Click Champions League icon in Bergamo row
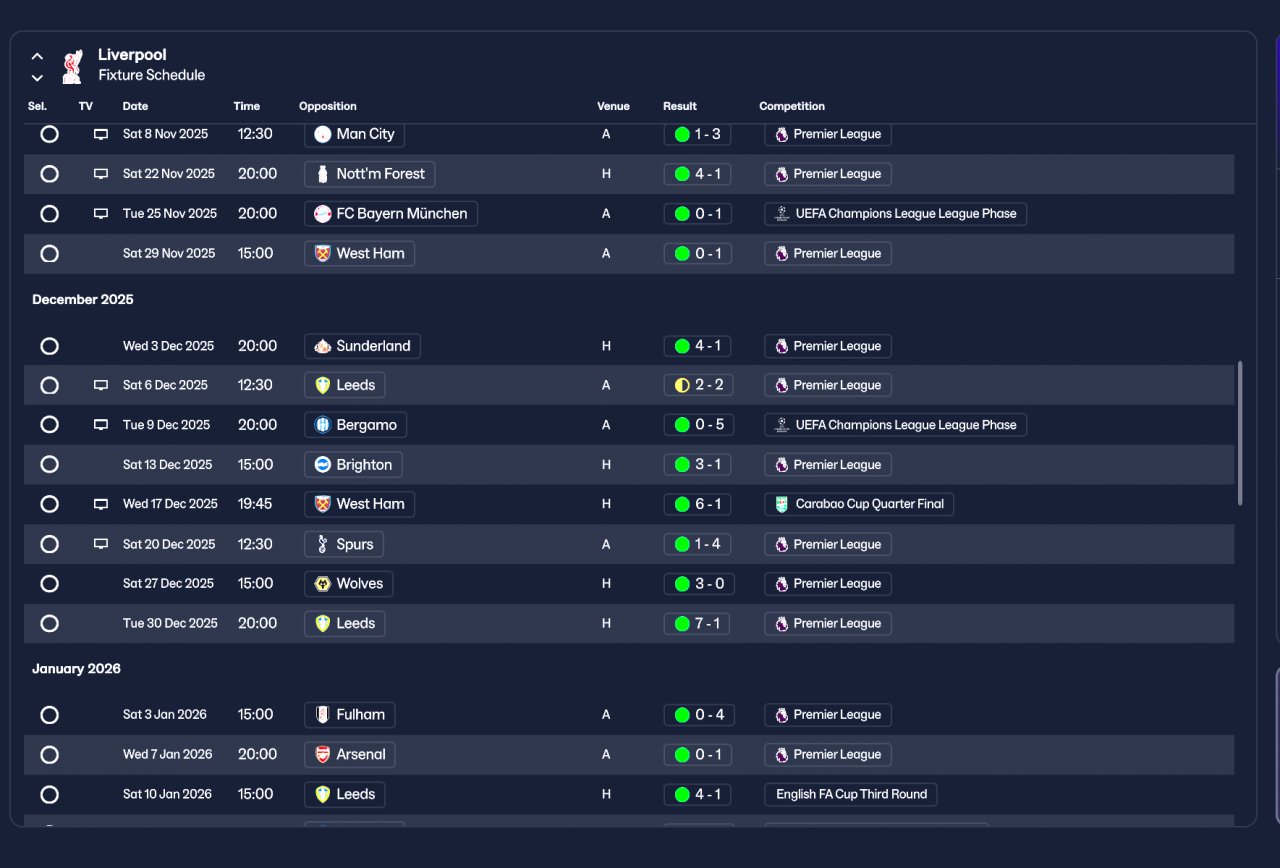Screen dimensions: 1280x868 (782, 425)
